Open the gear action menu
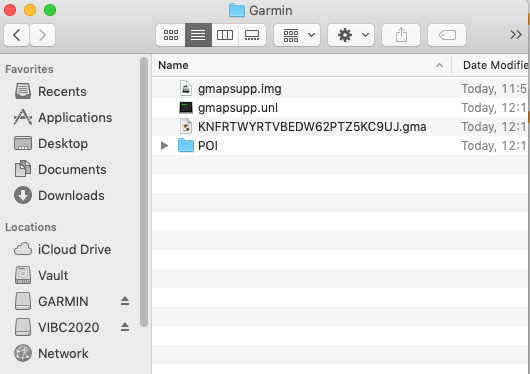 [x=351, y=35]
